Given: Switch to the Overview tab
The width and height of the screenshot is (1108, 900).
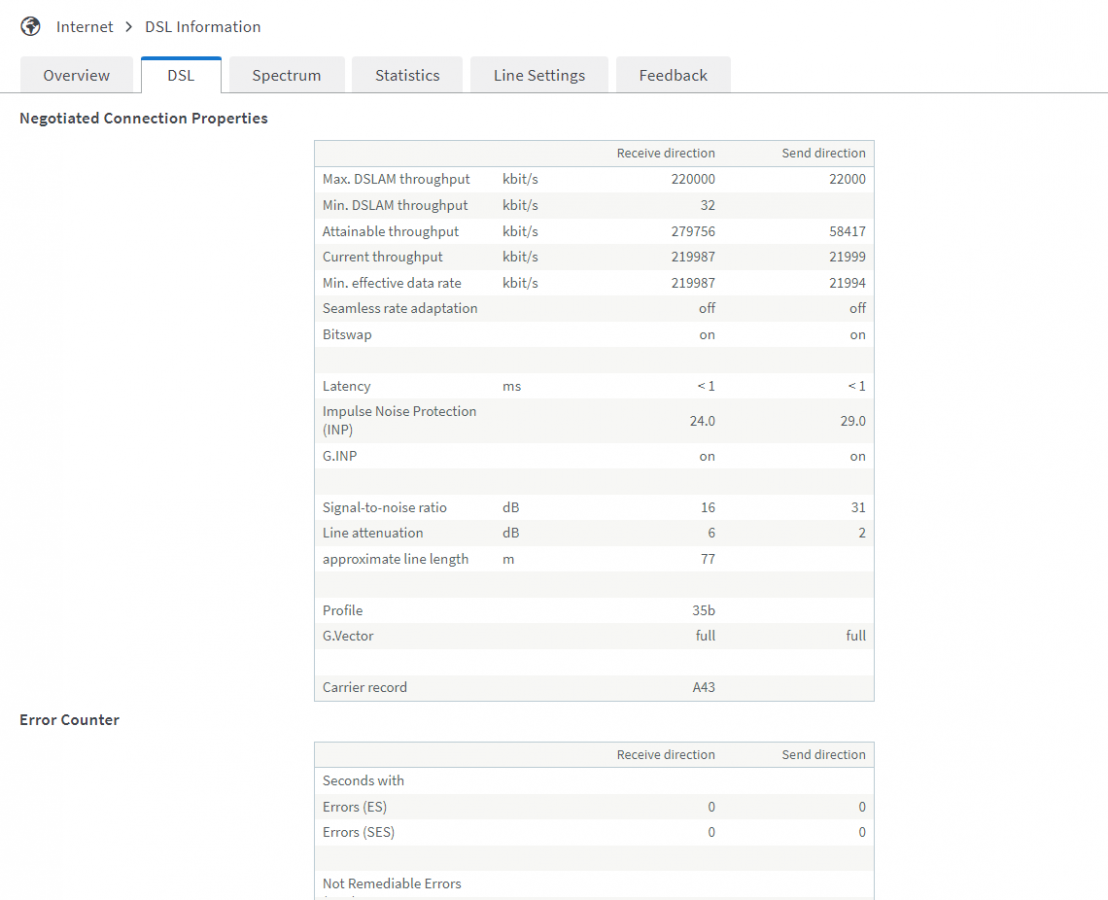Looking at the screenshot, I should click(76, 75).
